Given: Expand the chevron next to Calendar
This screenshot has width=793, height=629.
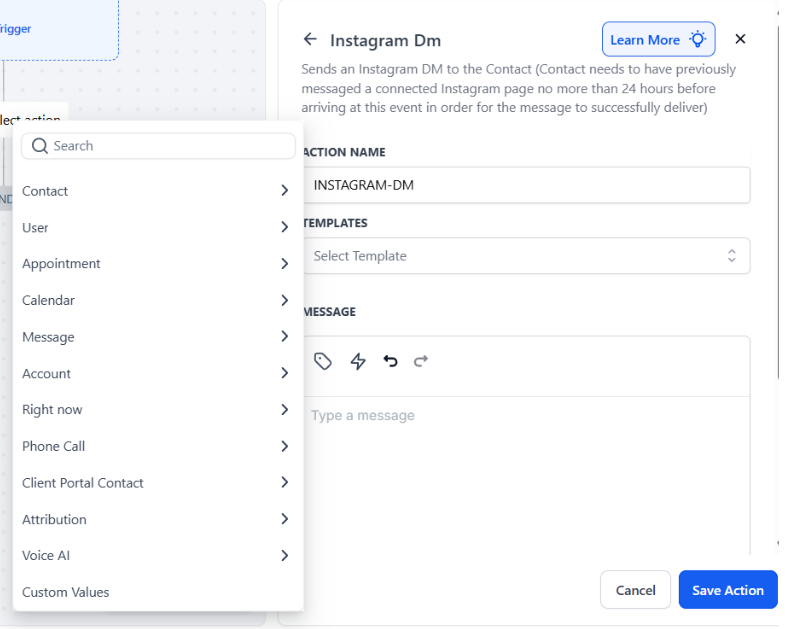Looking at the screenshot, I should (285, 300).
